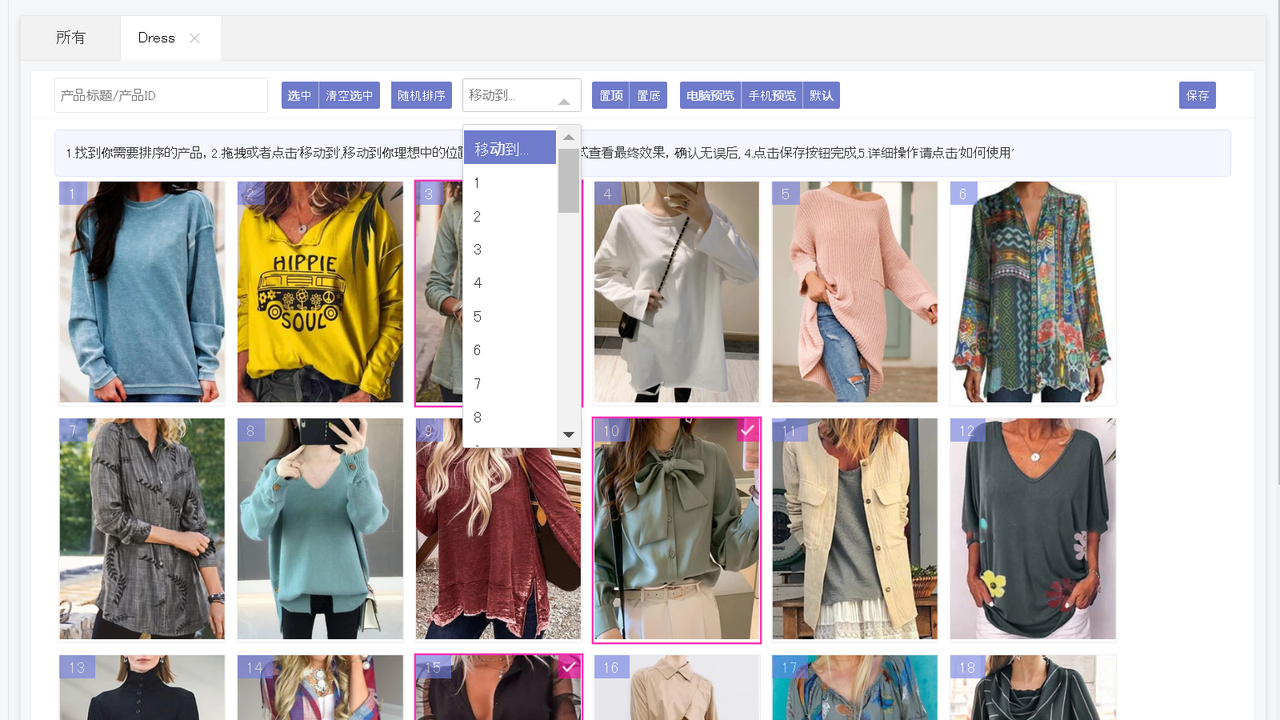The image size is (1280, 720).
Task: Uncheck the selection mark on product 15
Action: coord(569,666)
